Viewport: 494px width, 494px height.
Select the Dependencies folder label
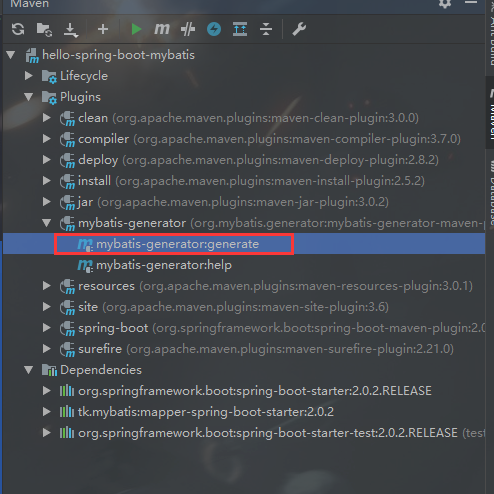[x=101, y=370]
